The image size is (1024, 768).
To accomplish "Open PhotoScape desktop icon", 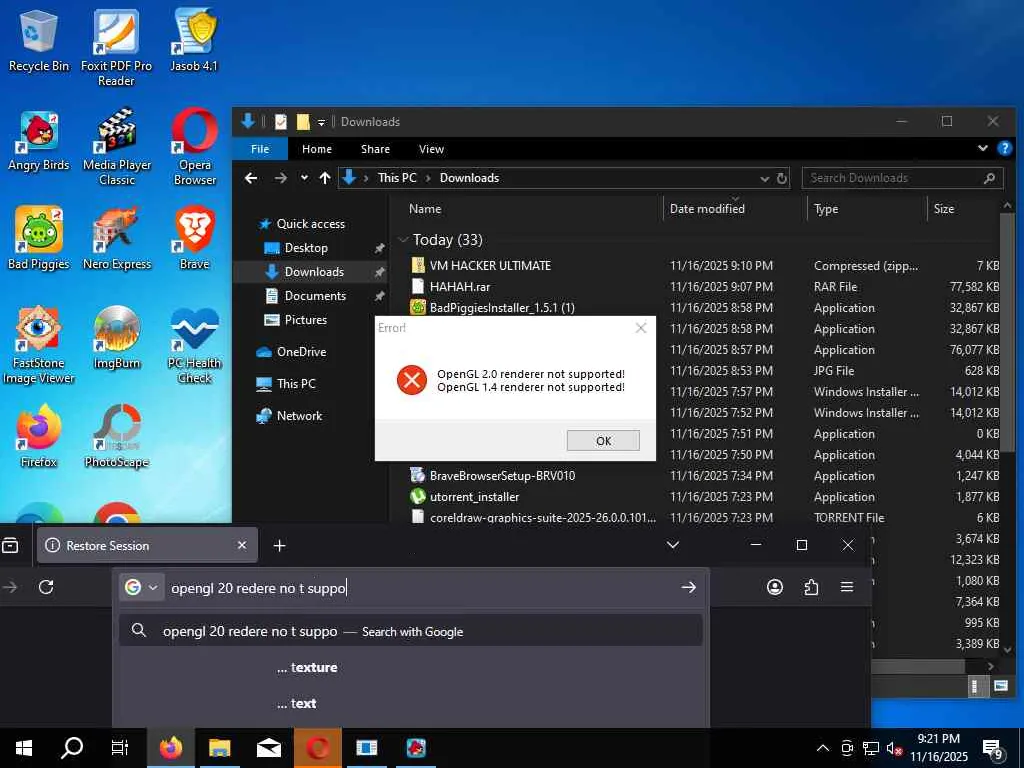I will pos(117,436).
